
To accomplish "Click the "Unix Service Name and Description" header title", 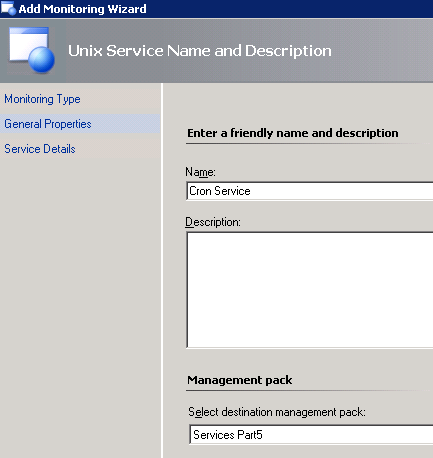I will coord(200,51).
